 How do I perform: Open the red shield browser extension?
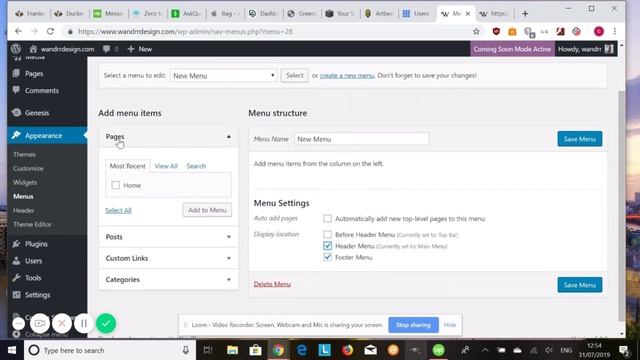496,31
